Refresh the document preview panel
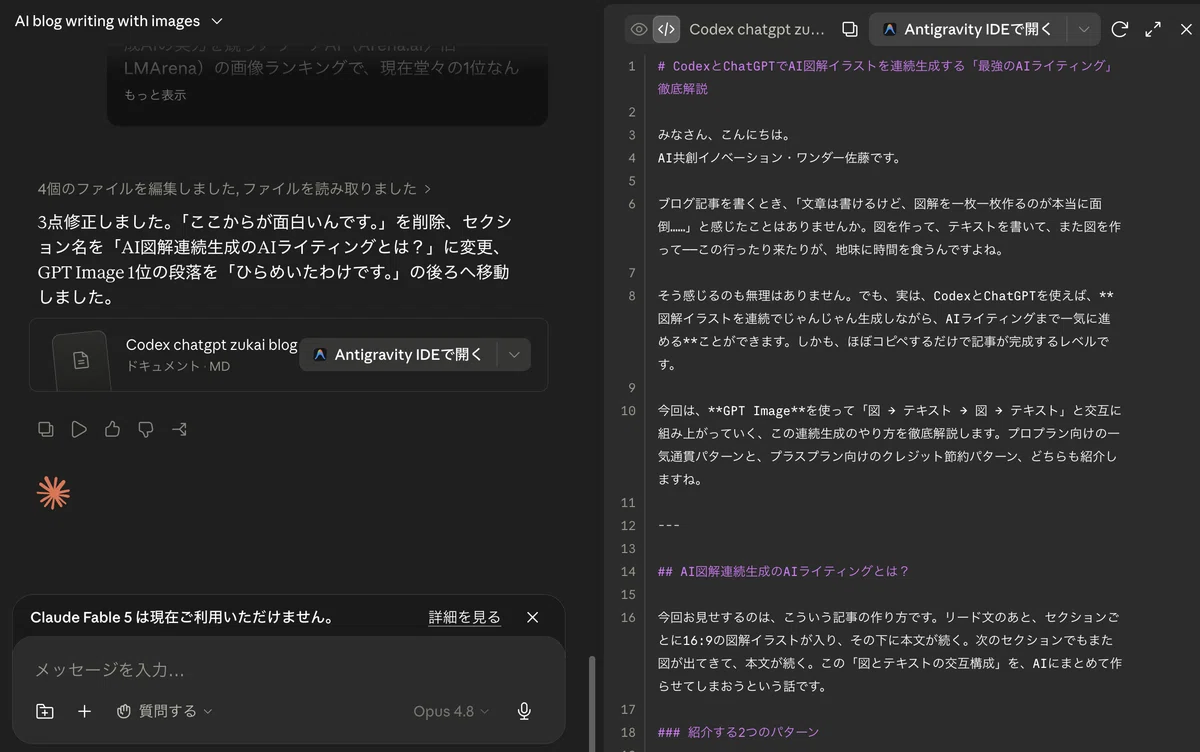Image resolution: width=1200 pixels, height=752 pixels. 1120,29
